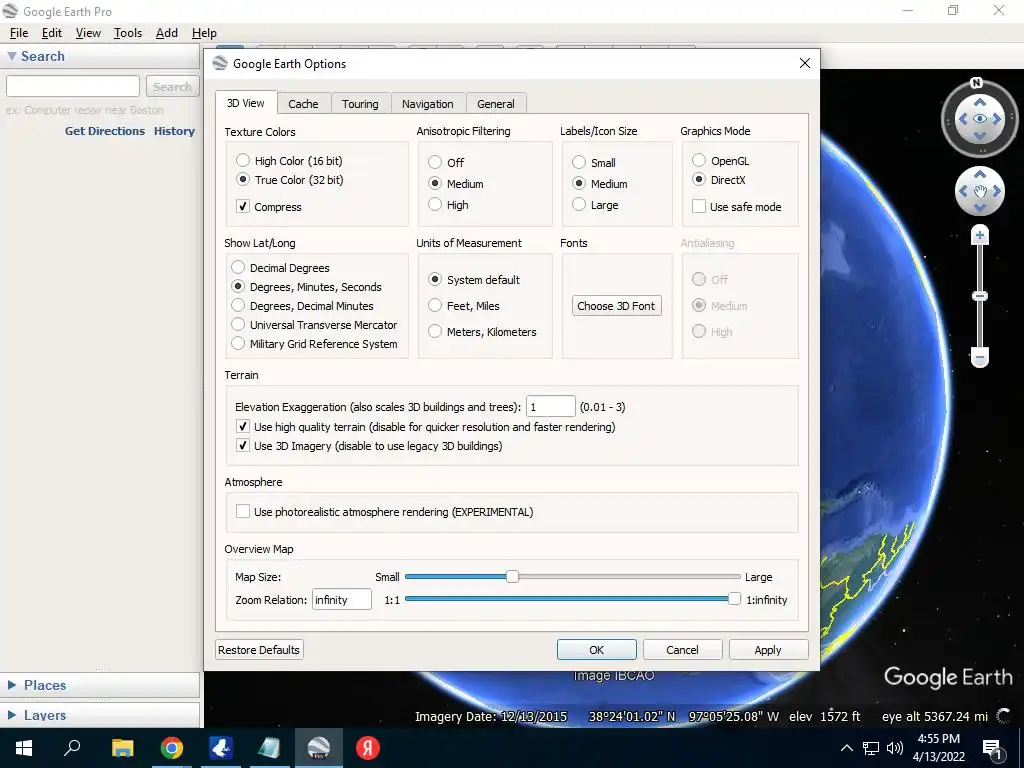Enable photorealistic atmosphere rendering
1024x768 pixels.
click(x=243, y=511)
